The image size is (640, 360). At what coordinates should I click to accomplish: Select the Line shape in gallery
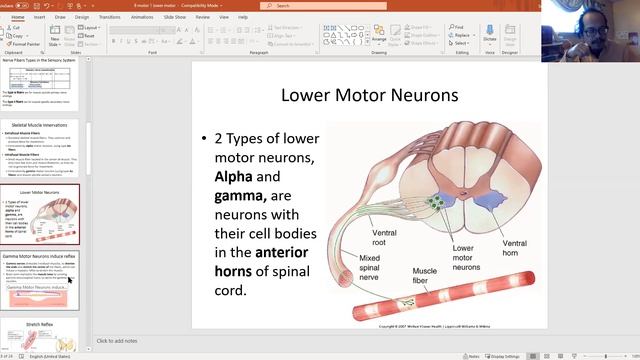click(x=340, y=28)
